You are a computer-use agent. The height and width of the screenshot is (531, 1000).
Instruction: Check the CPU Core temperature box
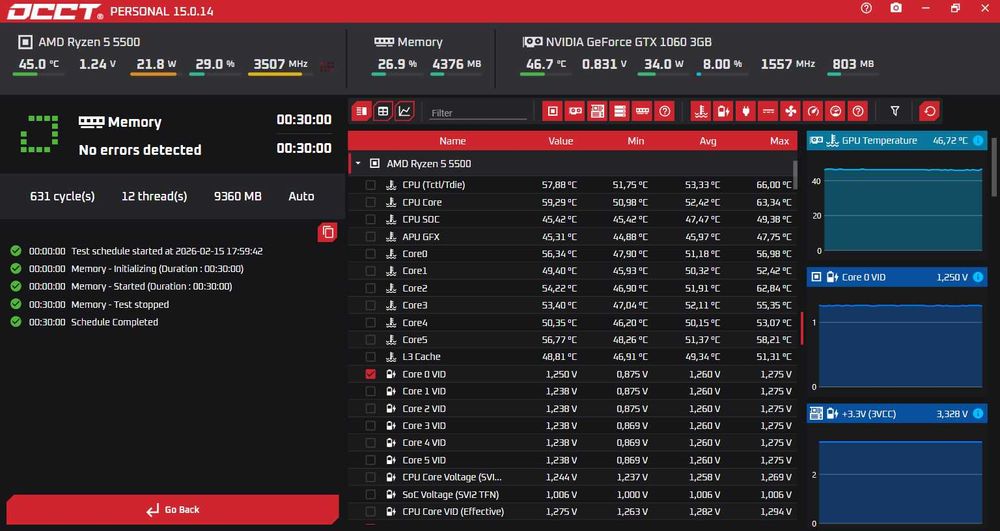pos(371,202)
